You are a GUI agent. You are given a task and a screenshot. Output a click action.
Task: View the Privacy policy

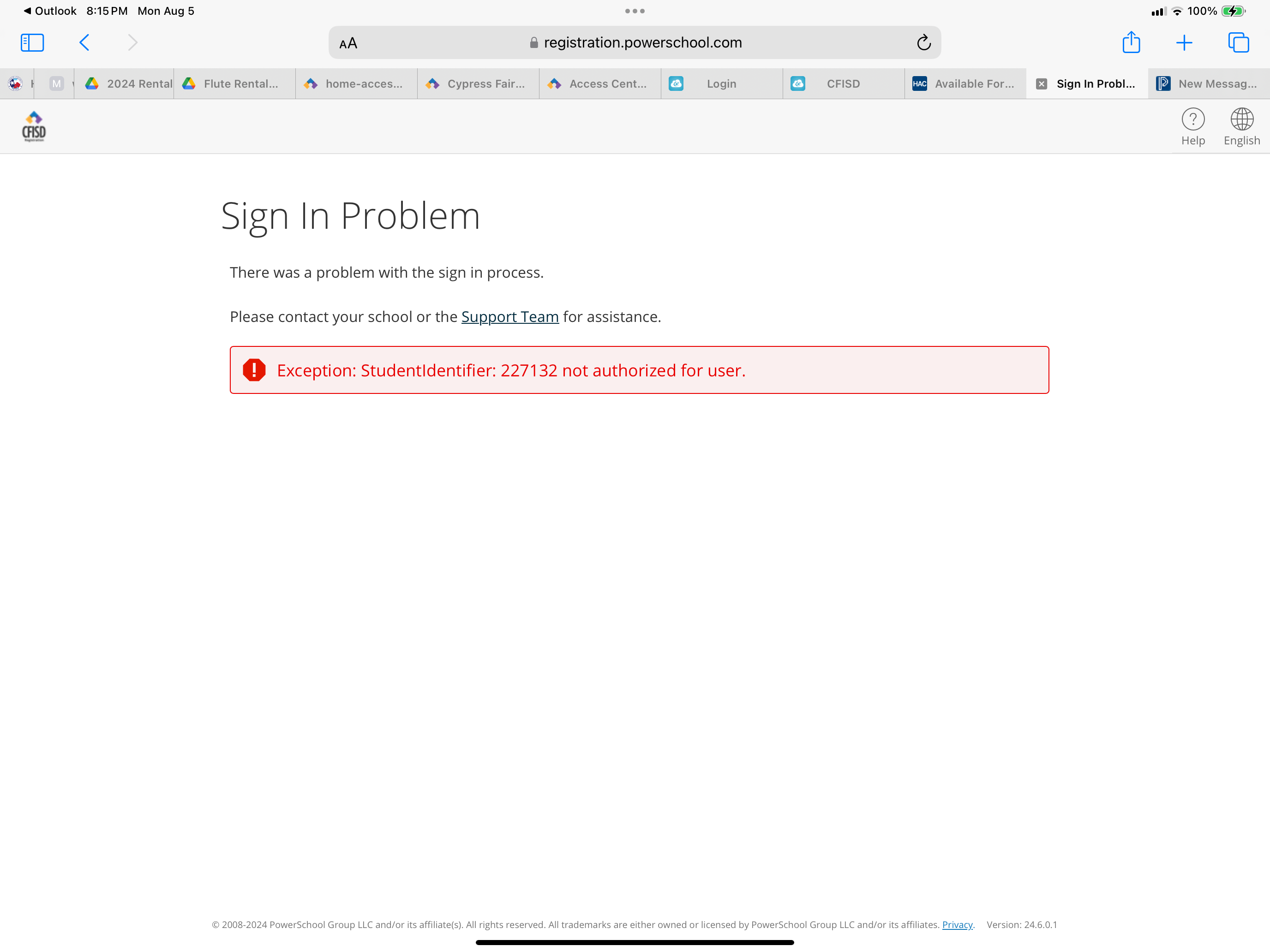click(x=957, y=924)
